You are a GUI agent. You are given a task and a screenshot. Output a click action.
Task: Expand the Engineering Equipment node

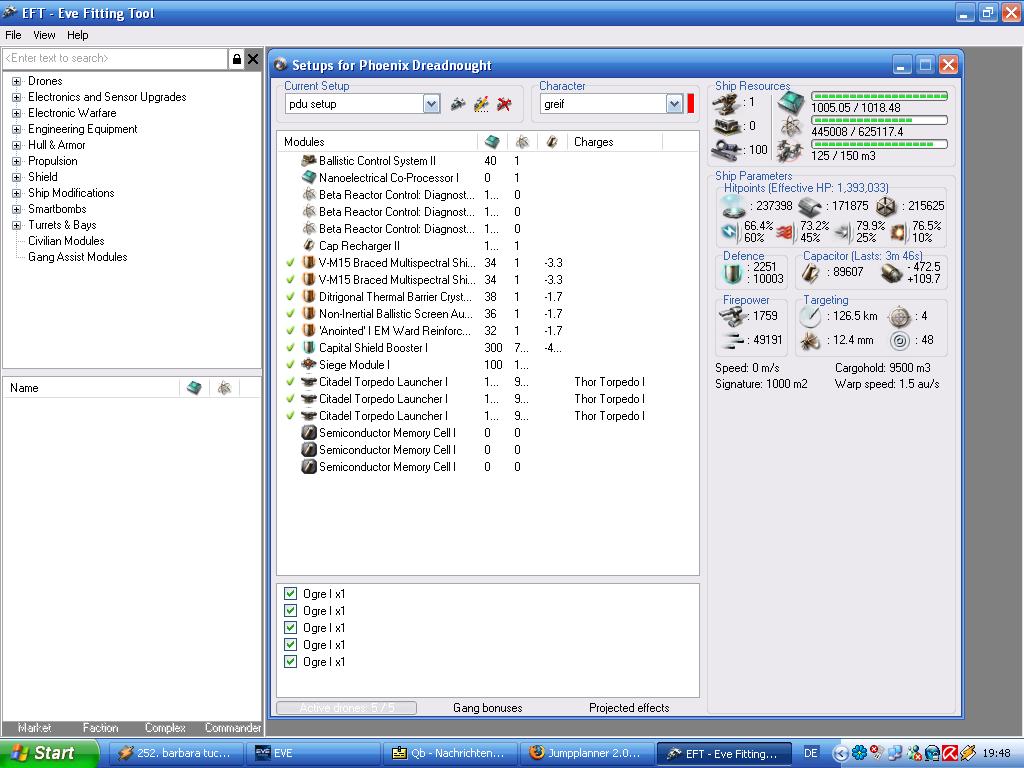[x=16, y=129]
